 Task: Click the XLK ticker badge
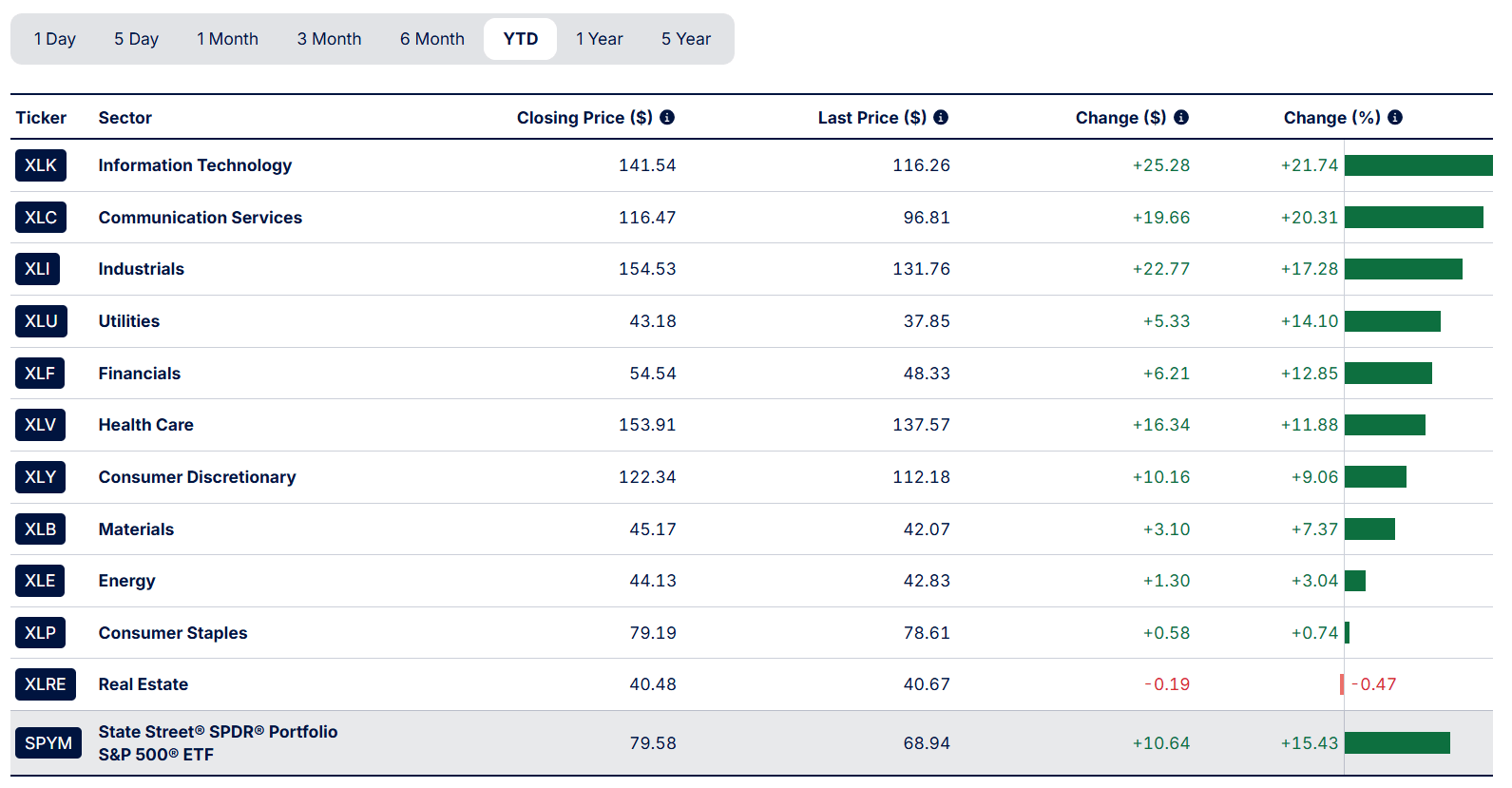[41, 165]
